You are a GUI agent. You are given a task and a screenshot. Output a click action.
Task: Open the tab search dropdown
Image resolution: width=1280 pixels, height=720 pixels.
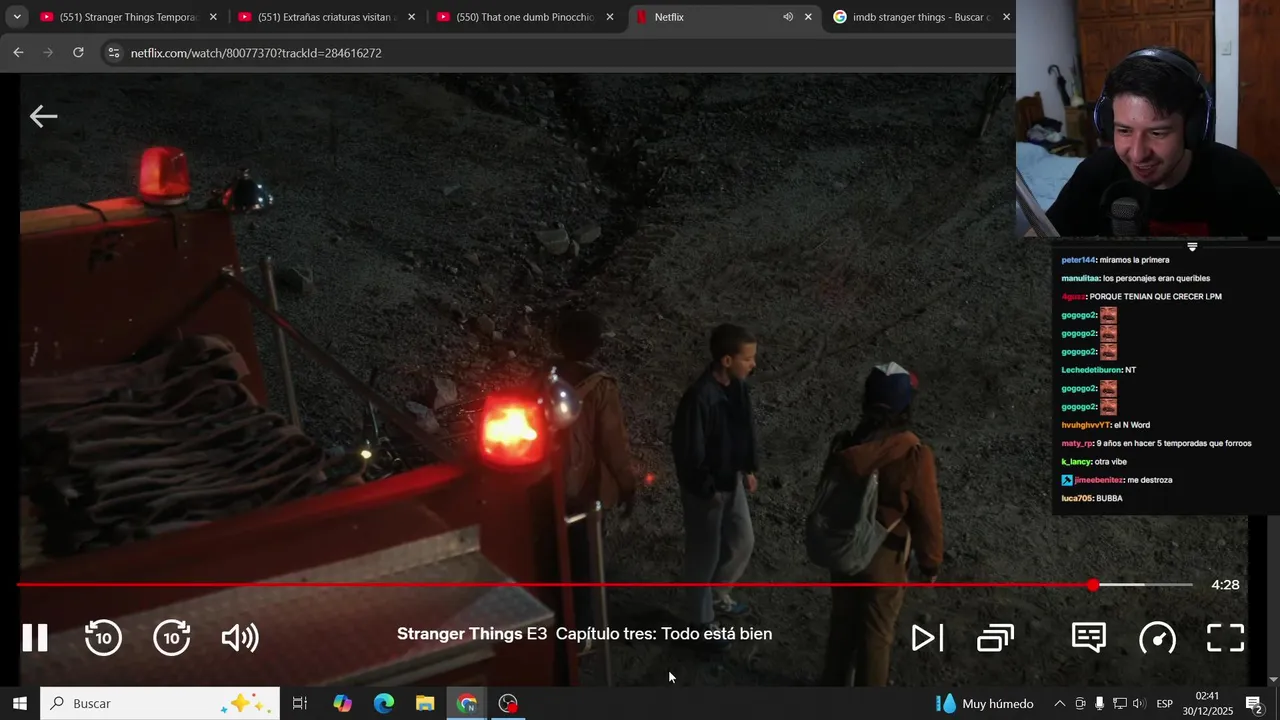click(17, 17)
